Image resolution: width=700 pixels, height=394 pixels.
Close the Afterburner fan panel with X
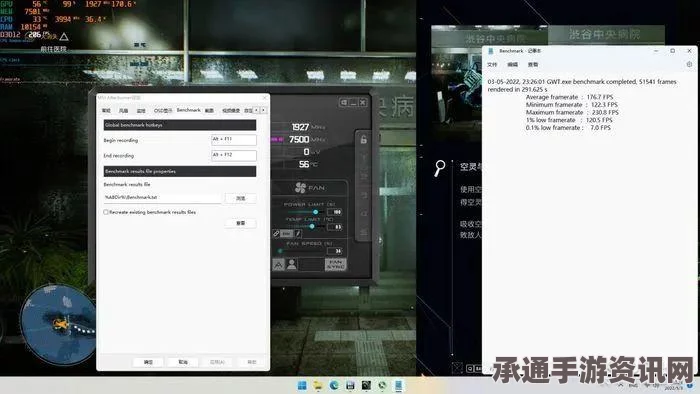click(x=363, y=103)
